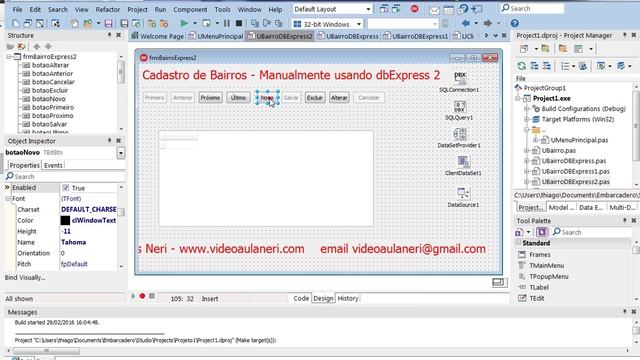The width and height of the screenshot is (640, 360).
Task: Open the Object Inspector component selector dropdown
Action: [121, 153]
